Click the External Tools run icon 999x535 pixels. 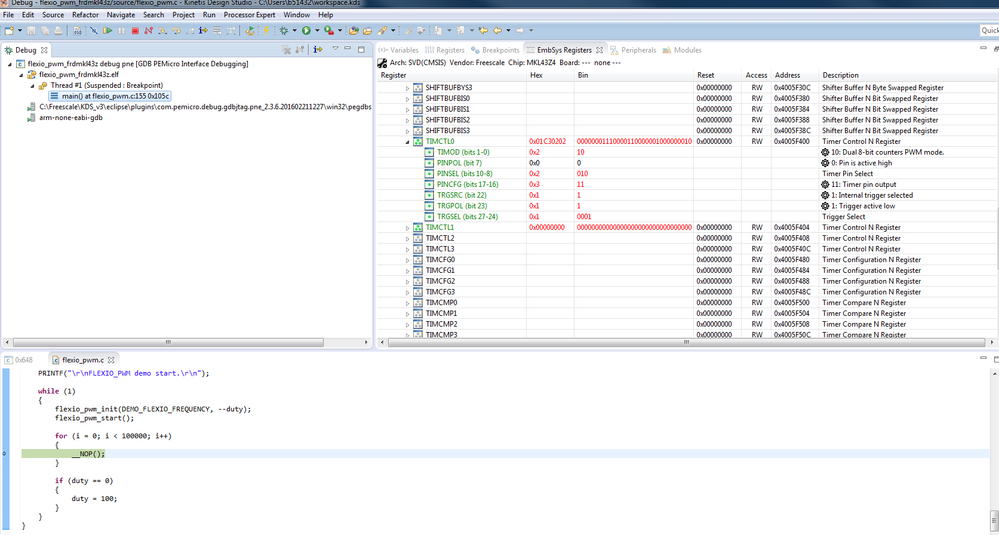(x=328, y=31)
